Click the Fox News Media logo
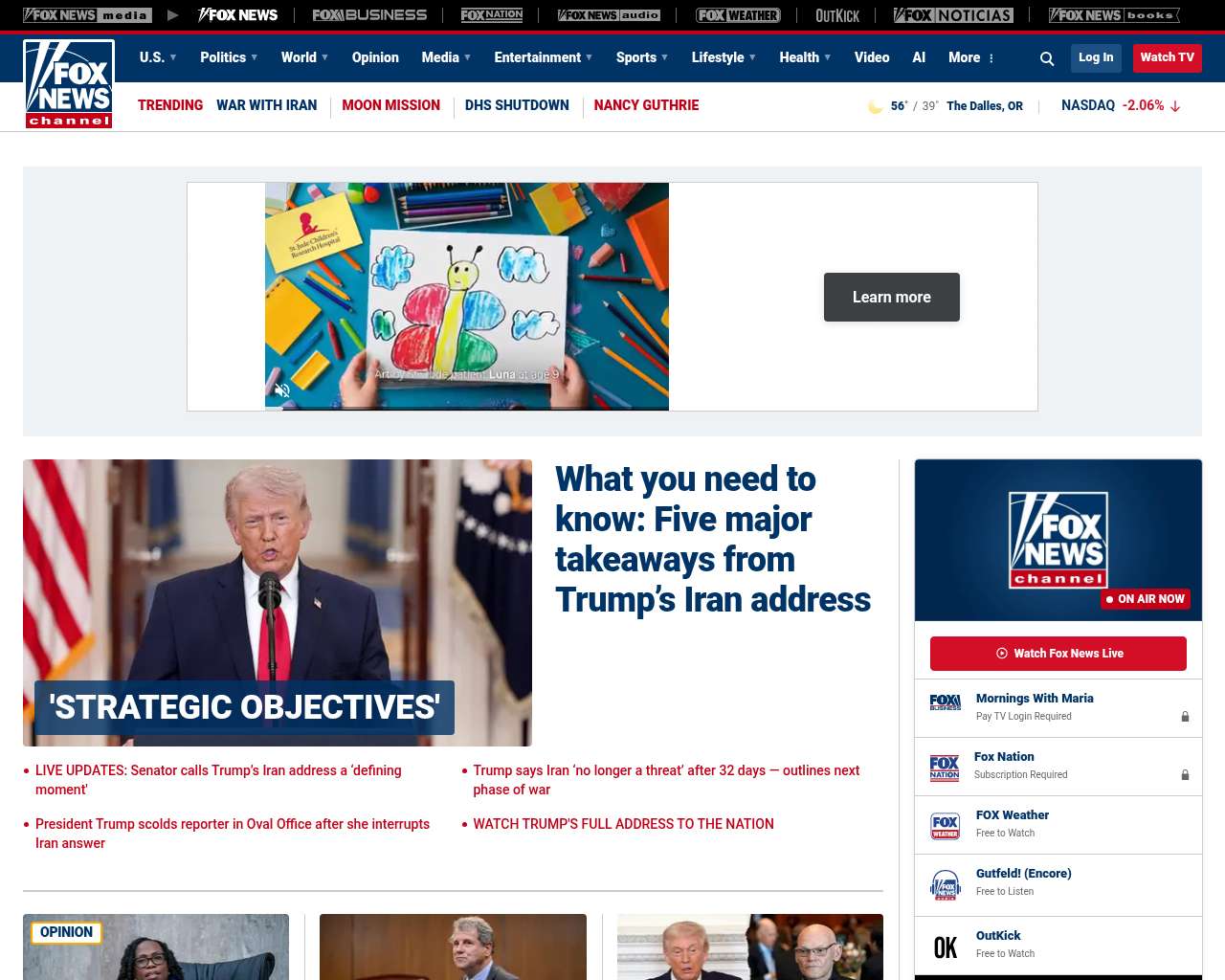Image resolution: width=1225 pixels, height=980 pixels. coord(87,15)
